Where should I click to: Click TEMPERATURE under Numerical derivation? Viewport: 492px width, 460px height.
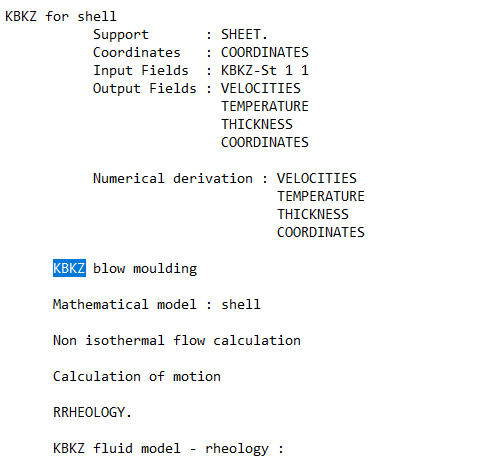321,196
